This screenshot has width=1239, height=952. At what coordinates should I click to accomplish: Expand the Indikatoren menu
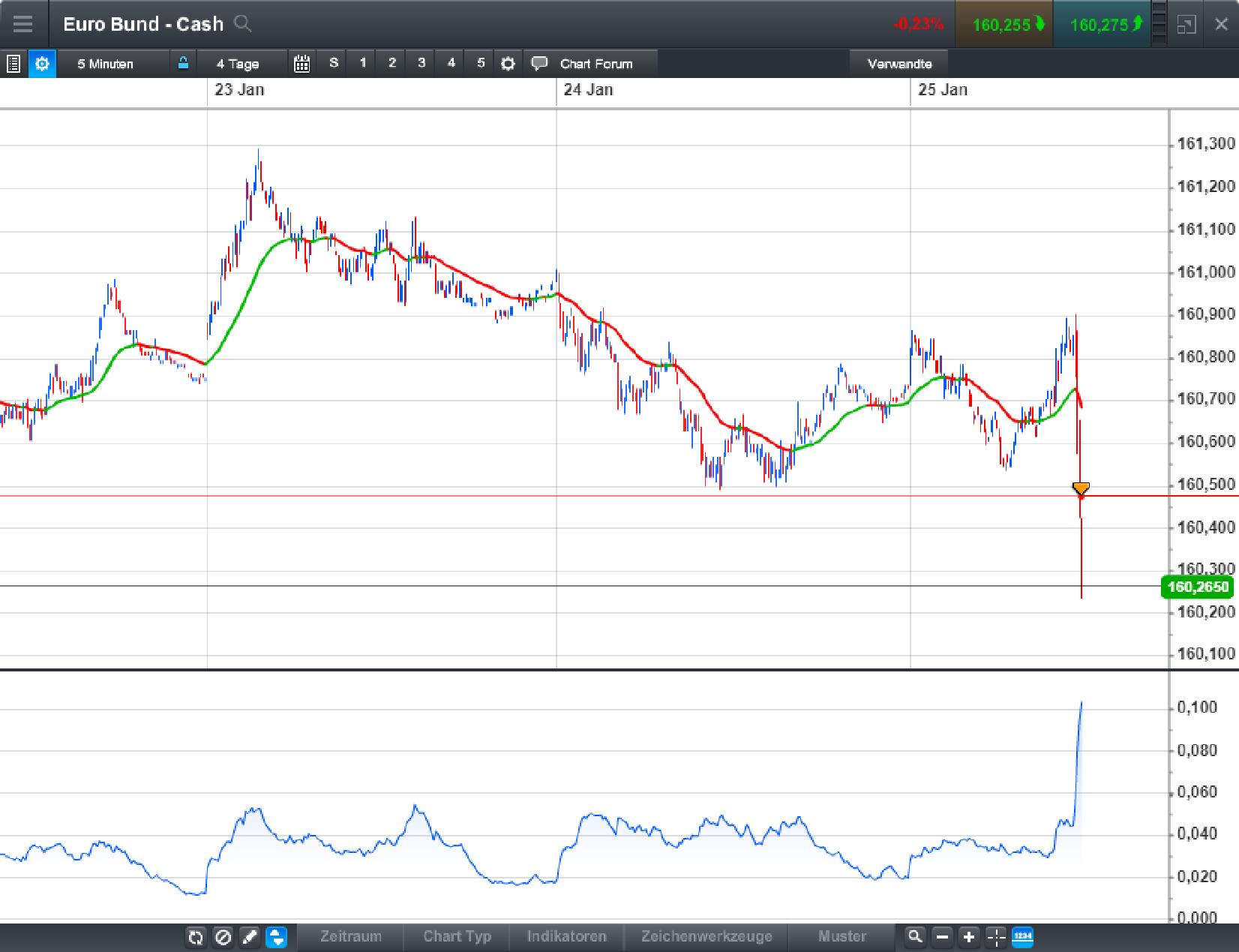(x=566, y=936)
